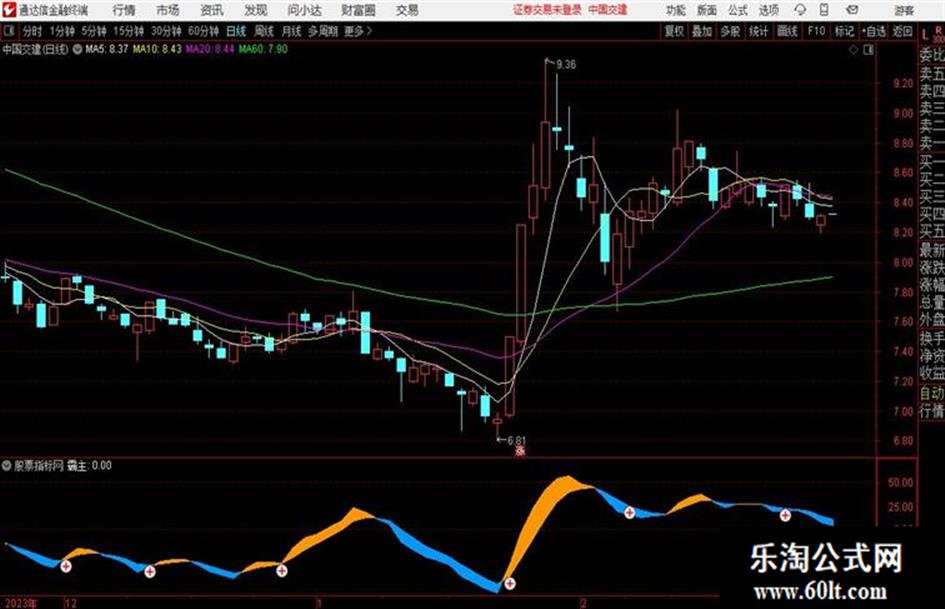Click the 标记 mark toolbar button
The width and height of the screenshot is (945, 609).
coord(844,31)
